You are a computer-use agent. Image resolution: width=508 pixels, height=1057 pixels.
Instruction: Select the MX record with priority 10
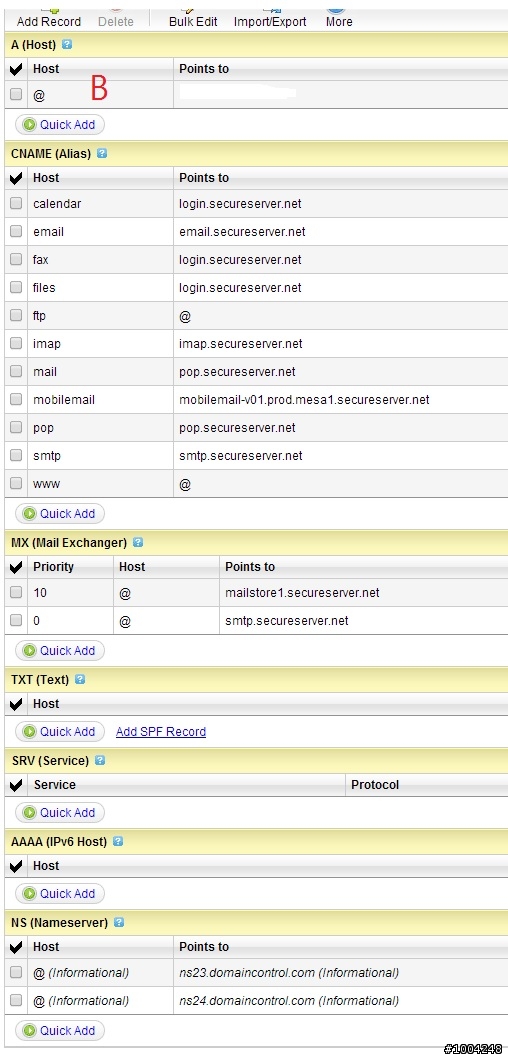pyautogui.click(x=16, y=593)
